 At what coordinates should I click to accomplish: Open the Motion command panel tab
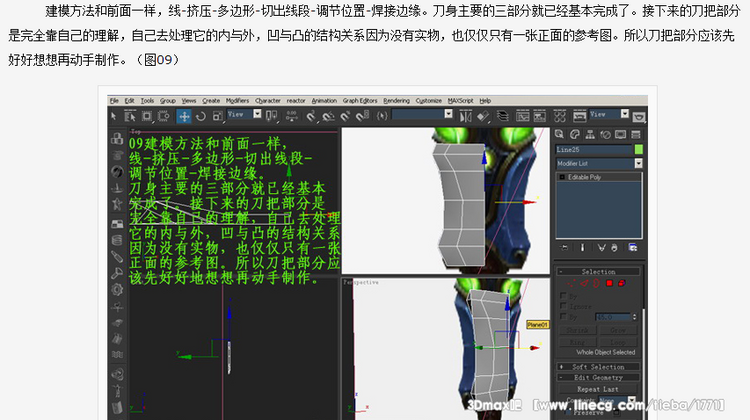click(x=606, y=135)
